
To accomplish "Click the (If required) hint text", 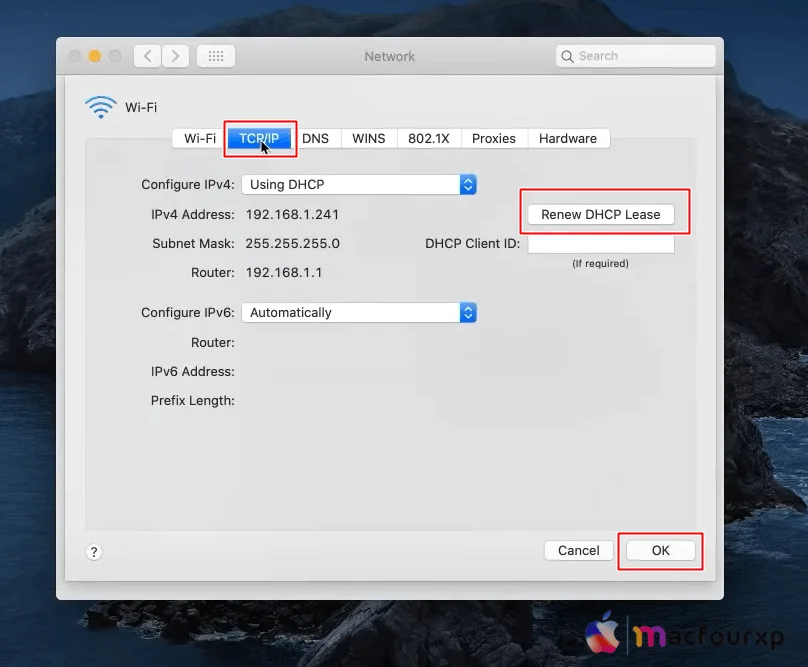I will 600,263.
